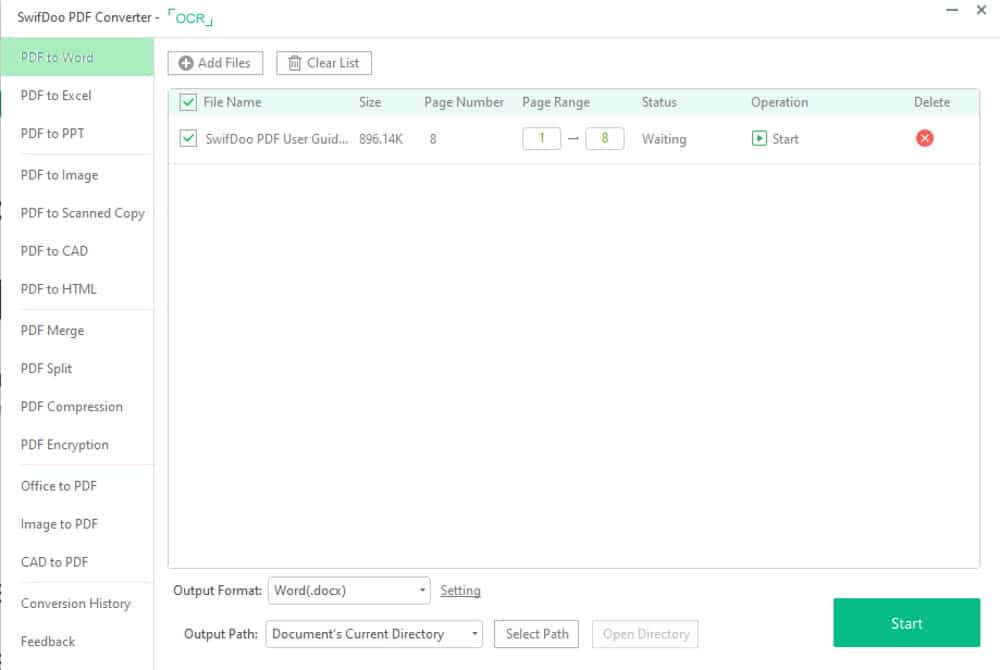The width and height of the screenshot is (1000, 670).
Task: Open the OCR feature next to the title
Action: pyautogui.click(x=189, y=17)
